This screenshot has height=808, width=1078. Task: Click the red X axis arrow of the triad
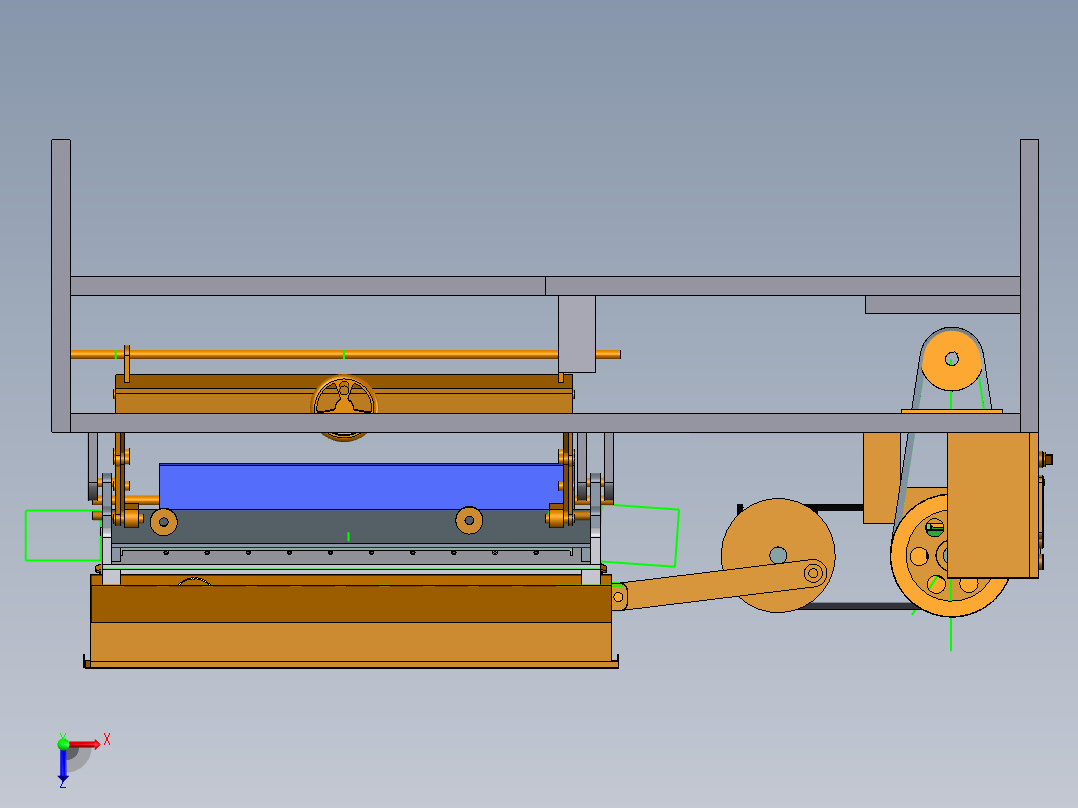coord(86,744)
